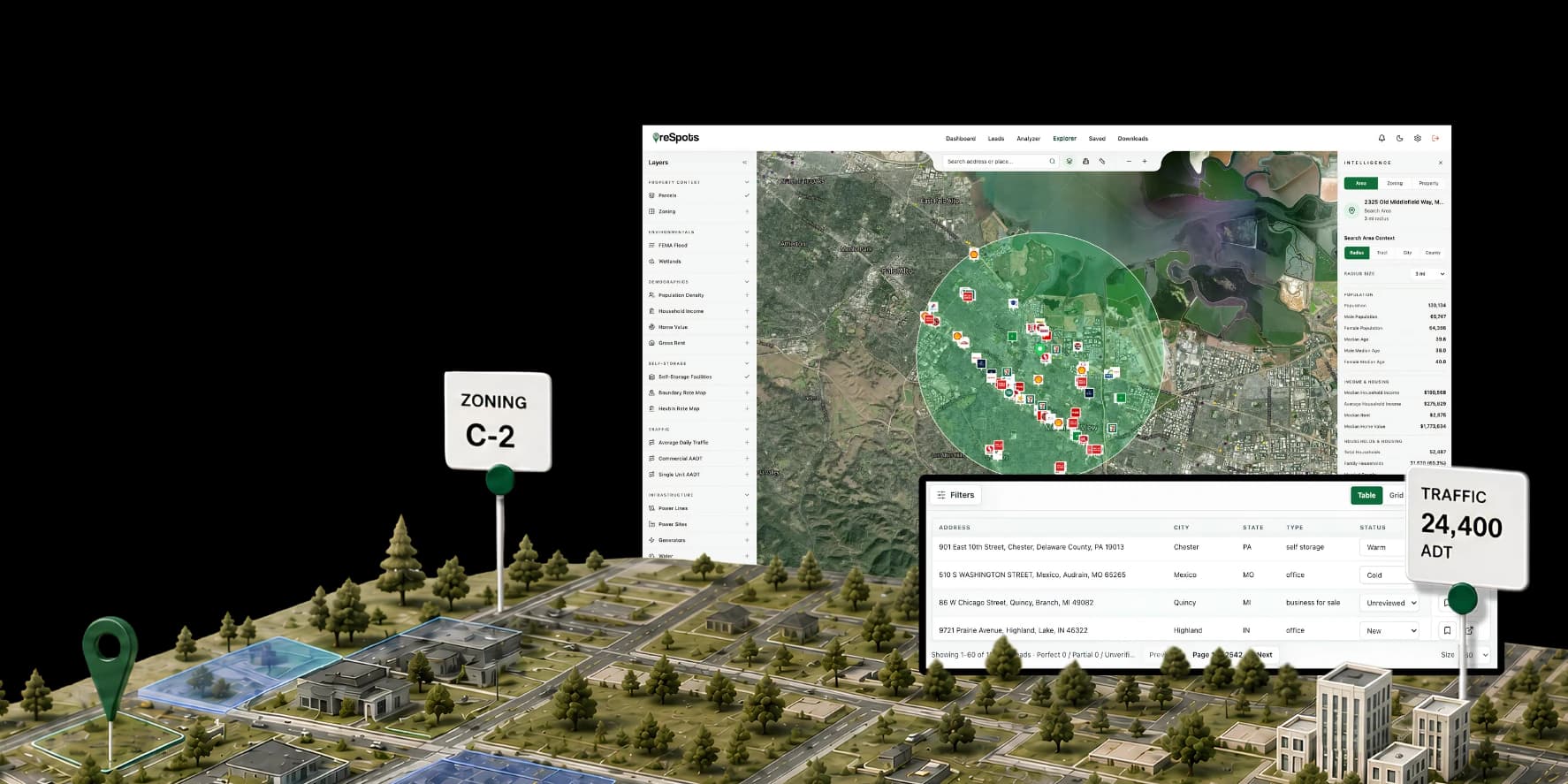The height and width of the screenshot is (784, 1568).
Task: Go to Next page of leads
Action: [1264, 655]
